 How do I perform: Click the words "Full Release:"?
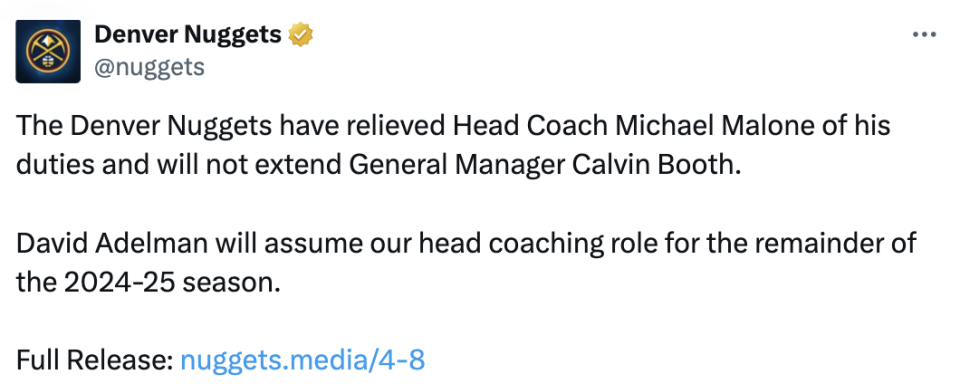[x=95, y=360]
